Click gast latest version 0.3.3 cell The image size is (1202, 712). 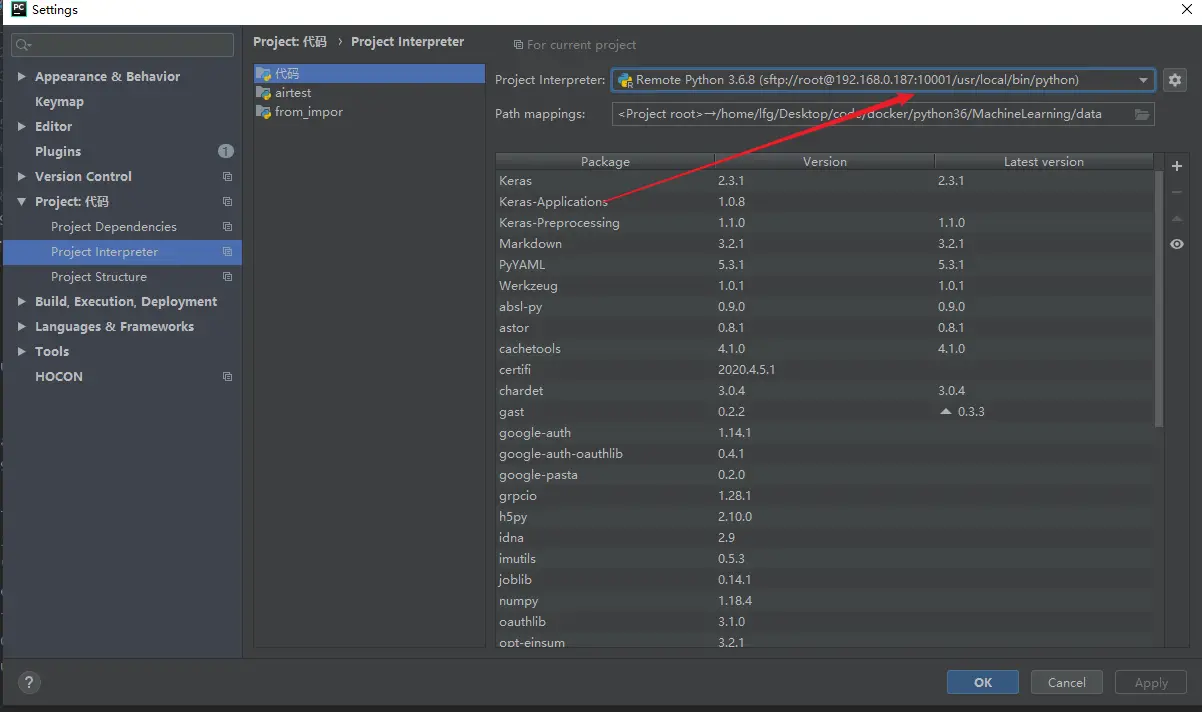tap(1044, 412)
